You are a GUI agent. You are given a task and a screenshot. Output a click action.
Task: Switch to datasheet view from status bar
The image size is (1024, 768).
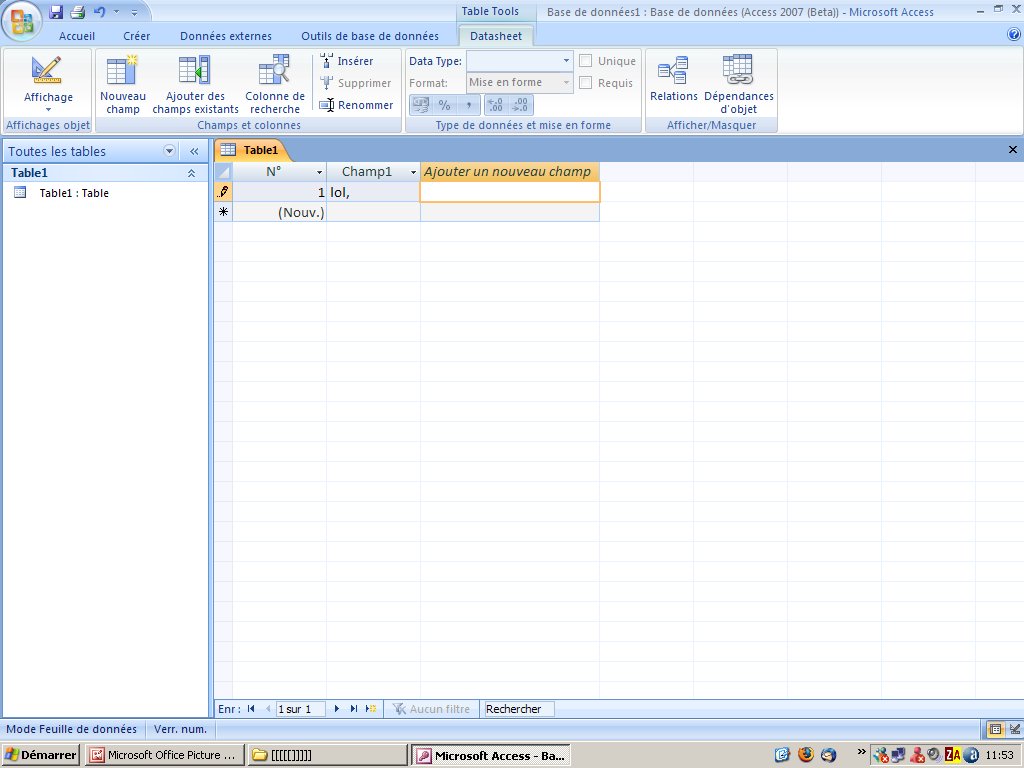[995, 729]
